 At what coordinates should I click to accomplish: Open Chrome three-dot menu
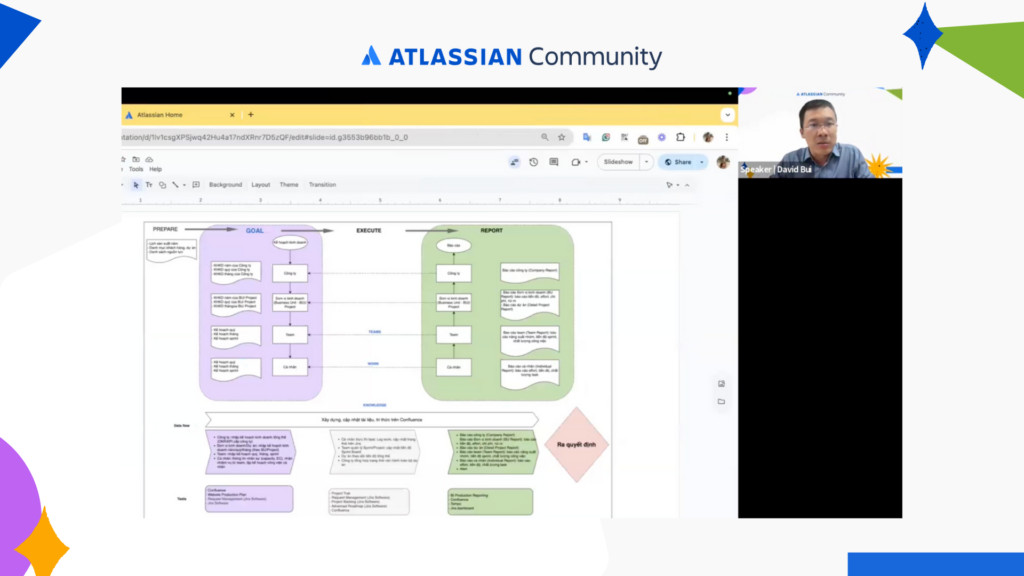(x=726, y=137)
